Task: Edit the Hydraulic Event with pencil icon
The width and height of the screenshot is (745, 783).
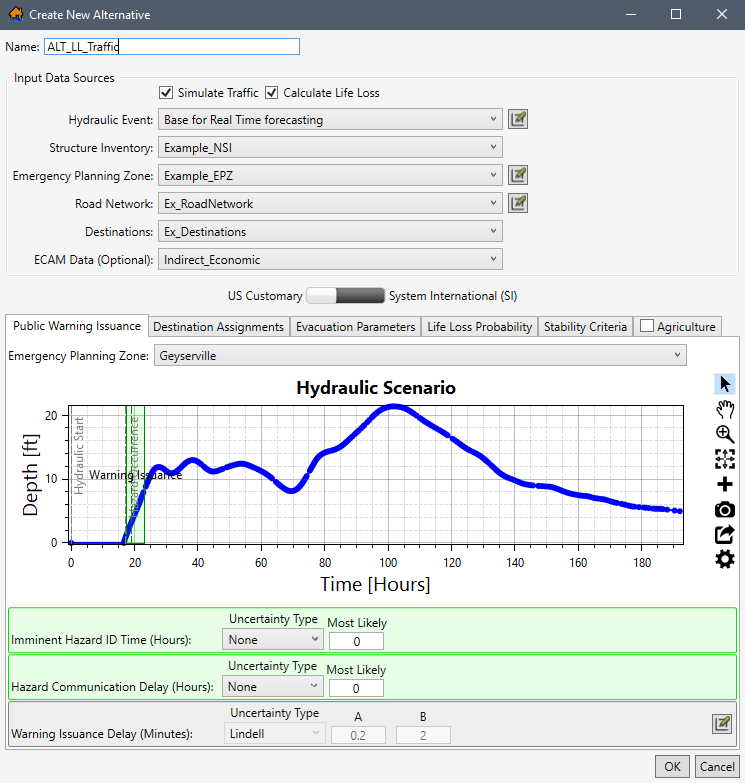Action: coord(518,119)
